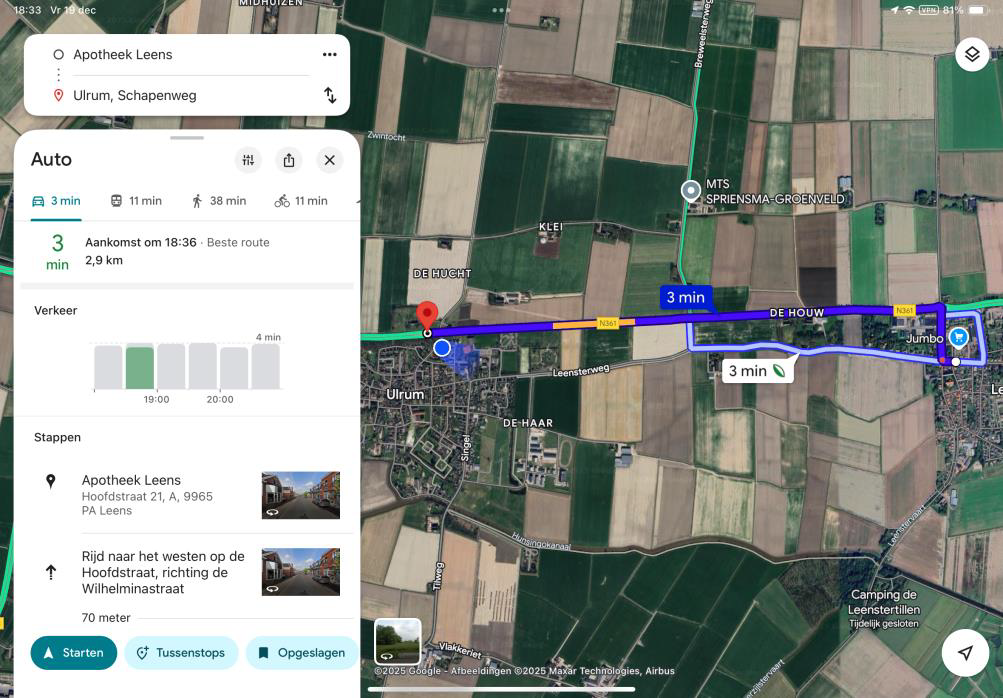Expand panel using the drag handle
Viewport: 1003px width, 698px height.
pos(187,138)
